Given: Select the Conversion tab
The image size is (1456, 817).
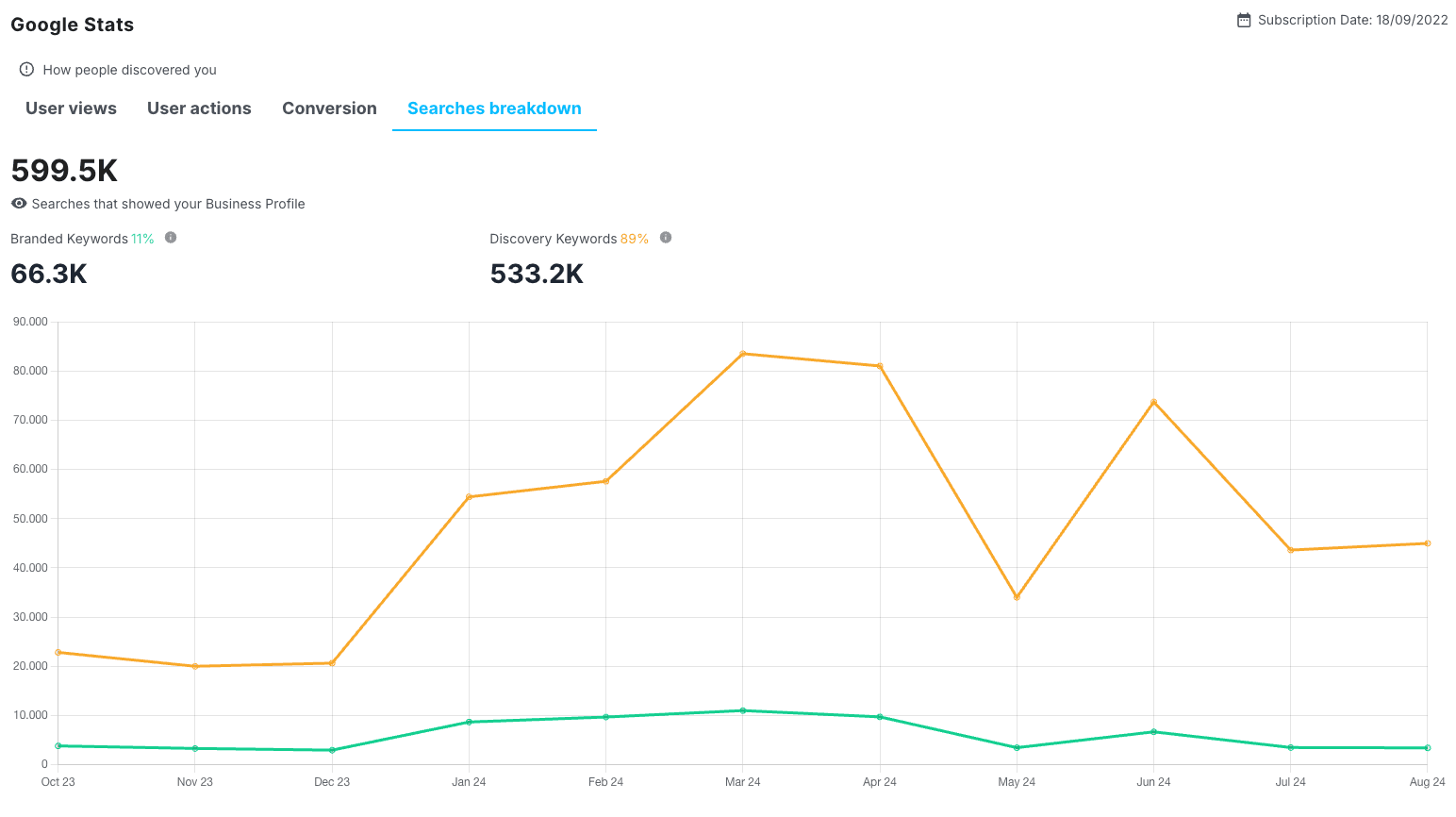Looking at the screenshot, I should (x=329, y=108).
